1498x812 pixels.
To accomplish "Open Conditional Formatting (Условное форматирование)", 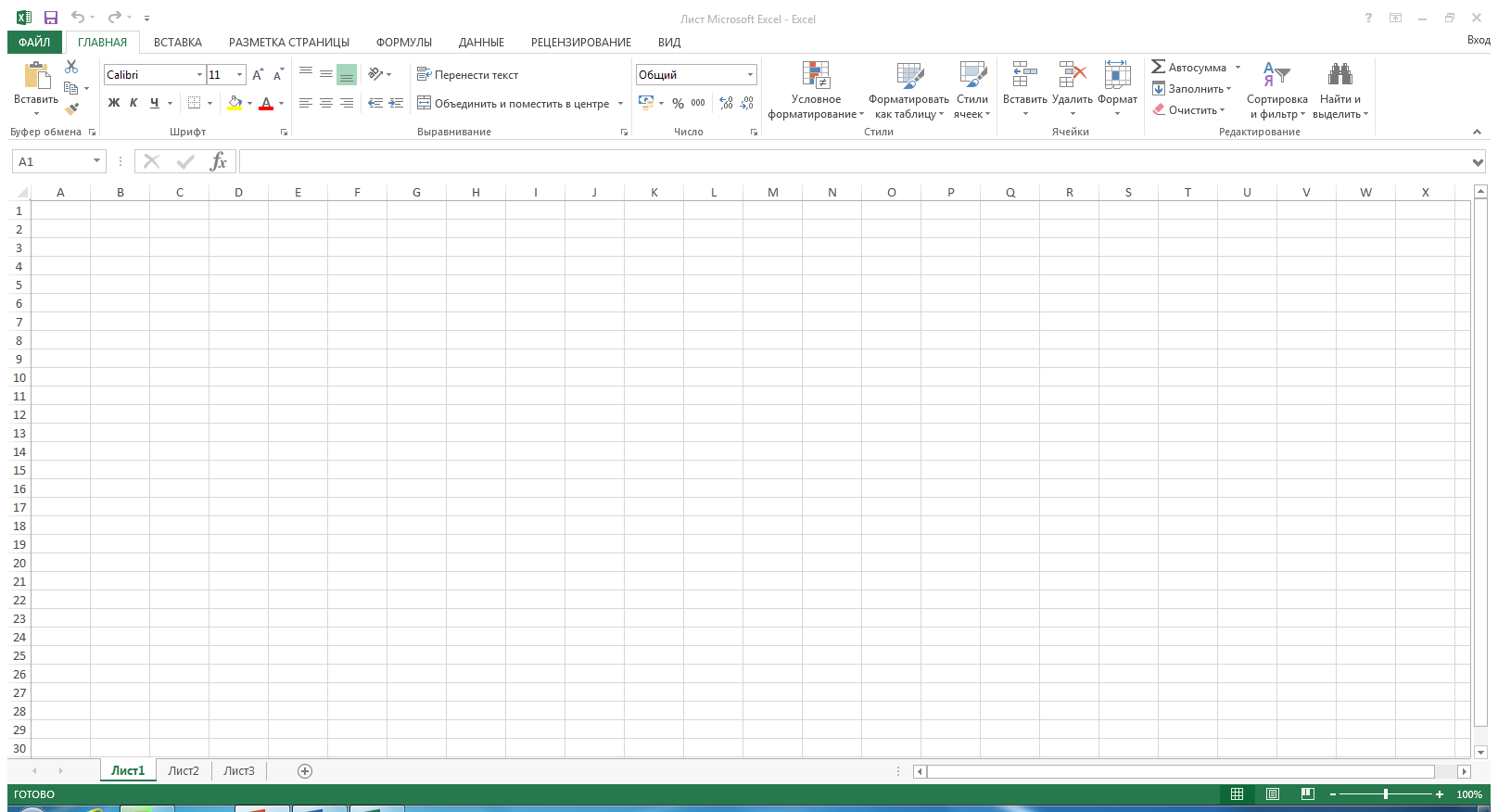I will (x=816, y=90).
